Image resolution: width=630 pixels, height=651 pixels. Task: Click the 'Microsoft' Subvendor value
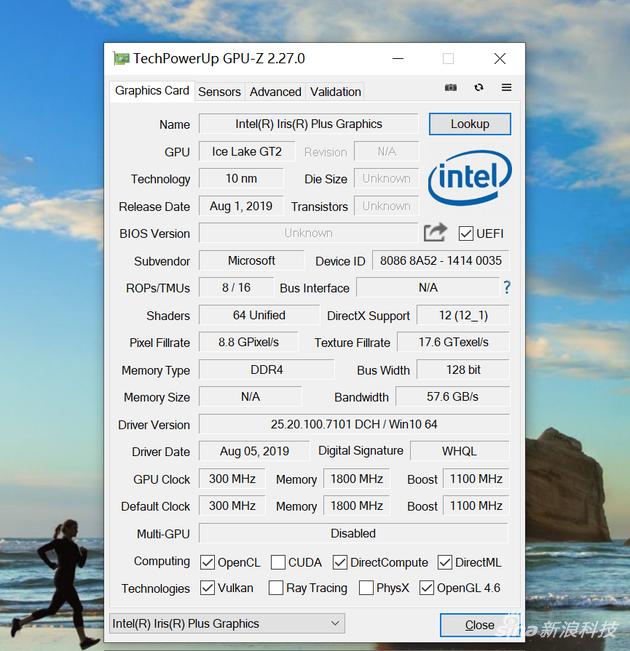(x=252, y=261)
